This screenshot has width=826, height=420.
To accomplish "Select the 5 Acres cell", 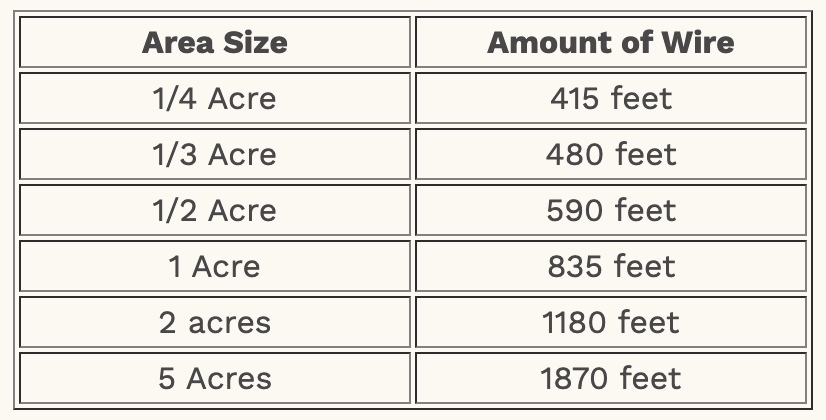I will click(214, 379).
